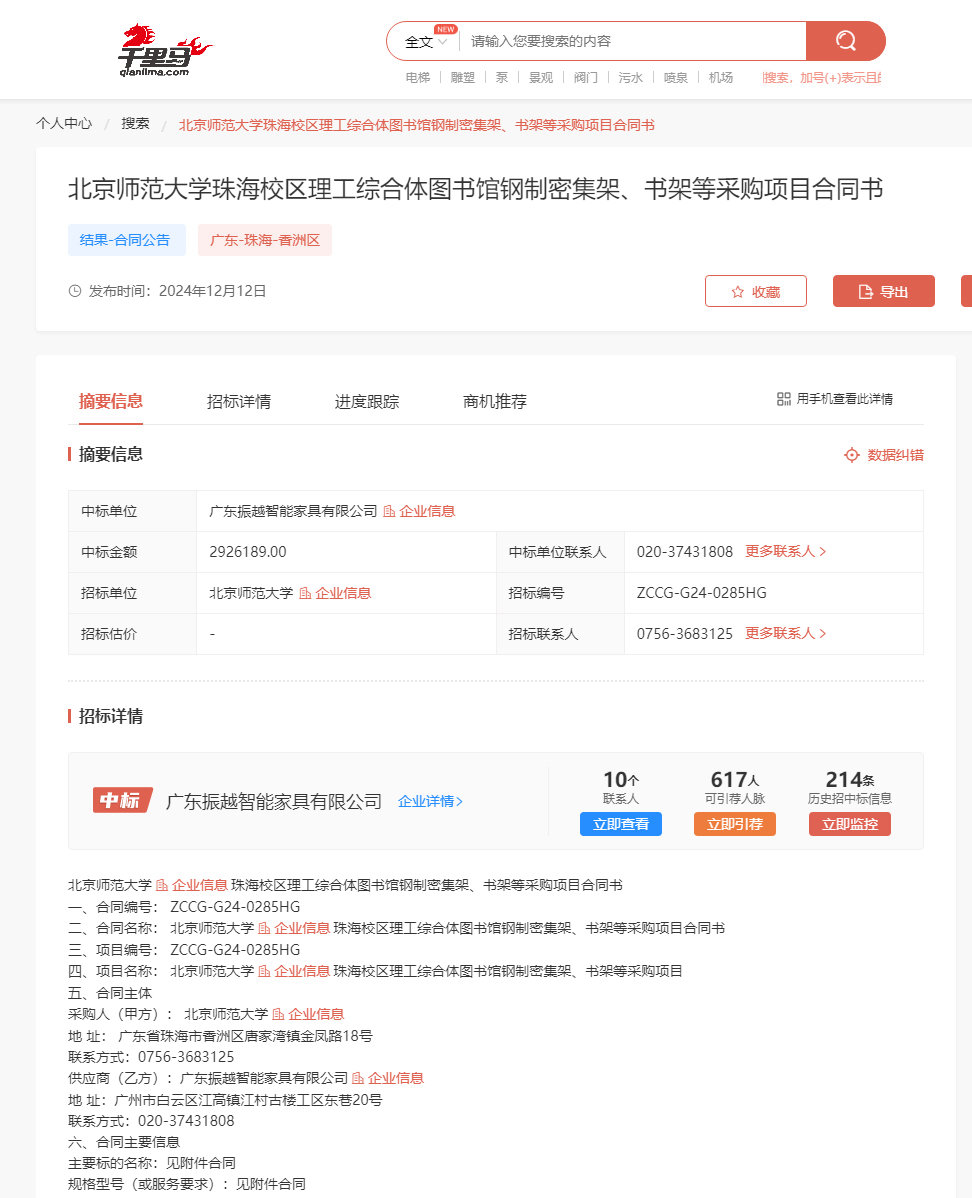Viewport: 972px width, 1198px height.
Task: Click the 企业信息 building icon in 招标单位 row
Action: pos(305,593)
